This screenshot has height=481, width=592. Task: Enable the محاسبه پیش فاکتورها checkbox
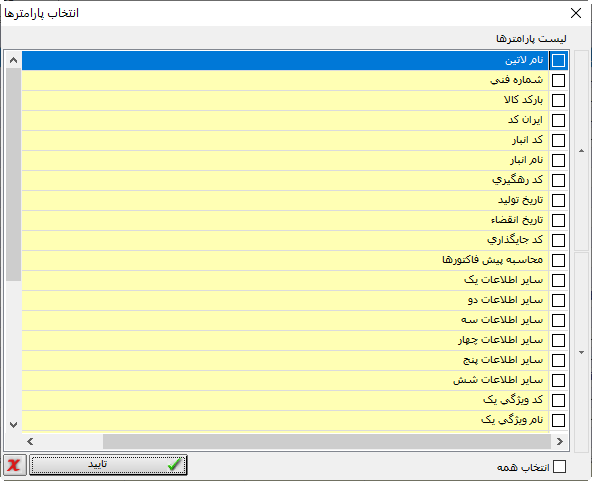click(x=558, y=261)
